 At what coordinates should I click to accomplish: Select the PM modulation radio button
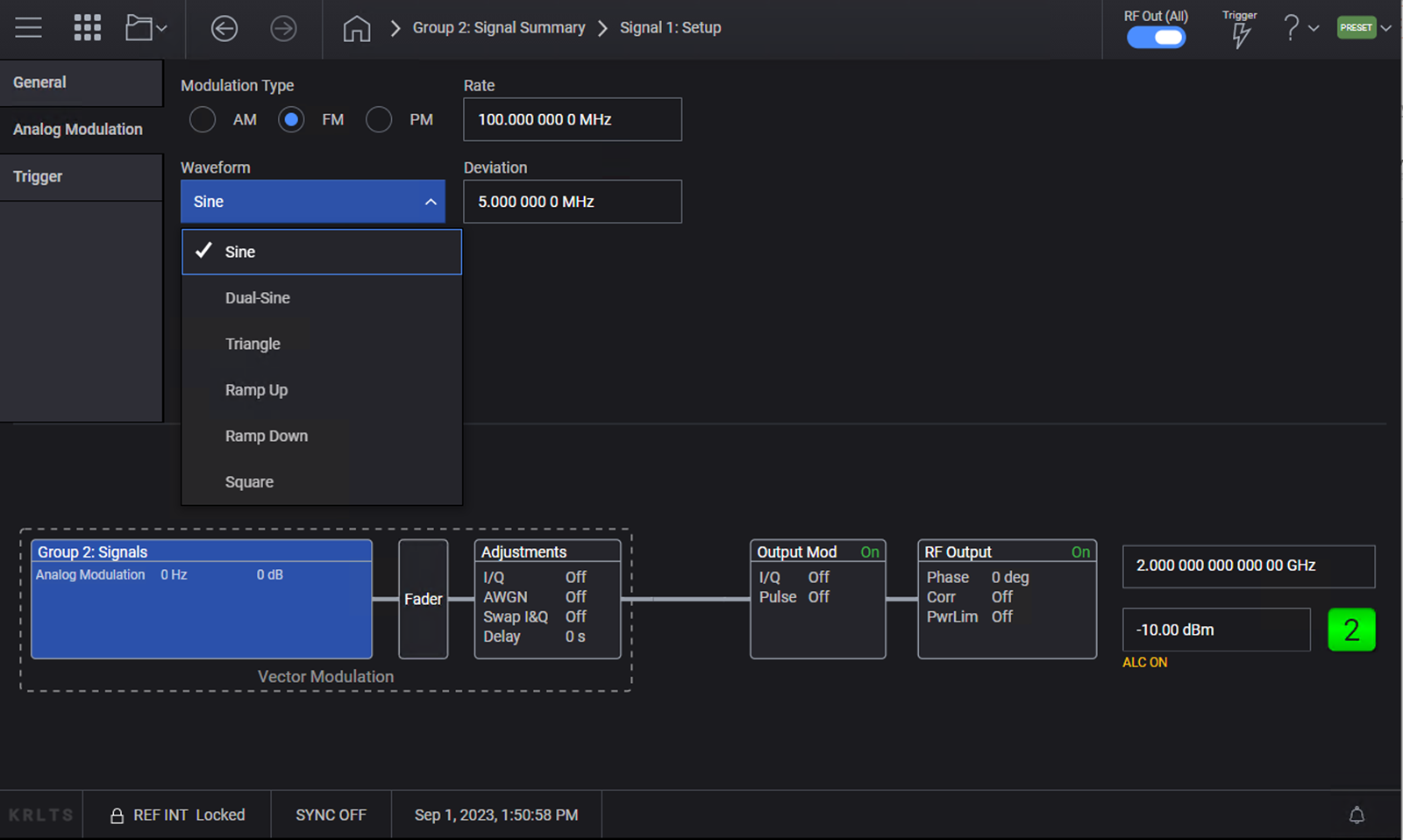[x=379, y=119]
